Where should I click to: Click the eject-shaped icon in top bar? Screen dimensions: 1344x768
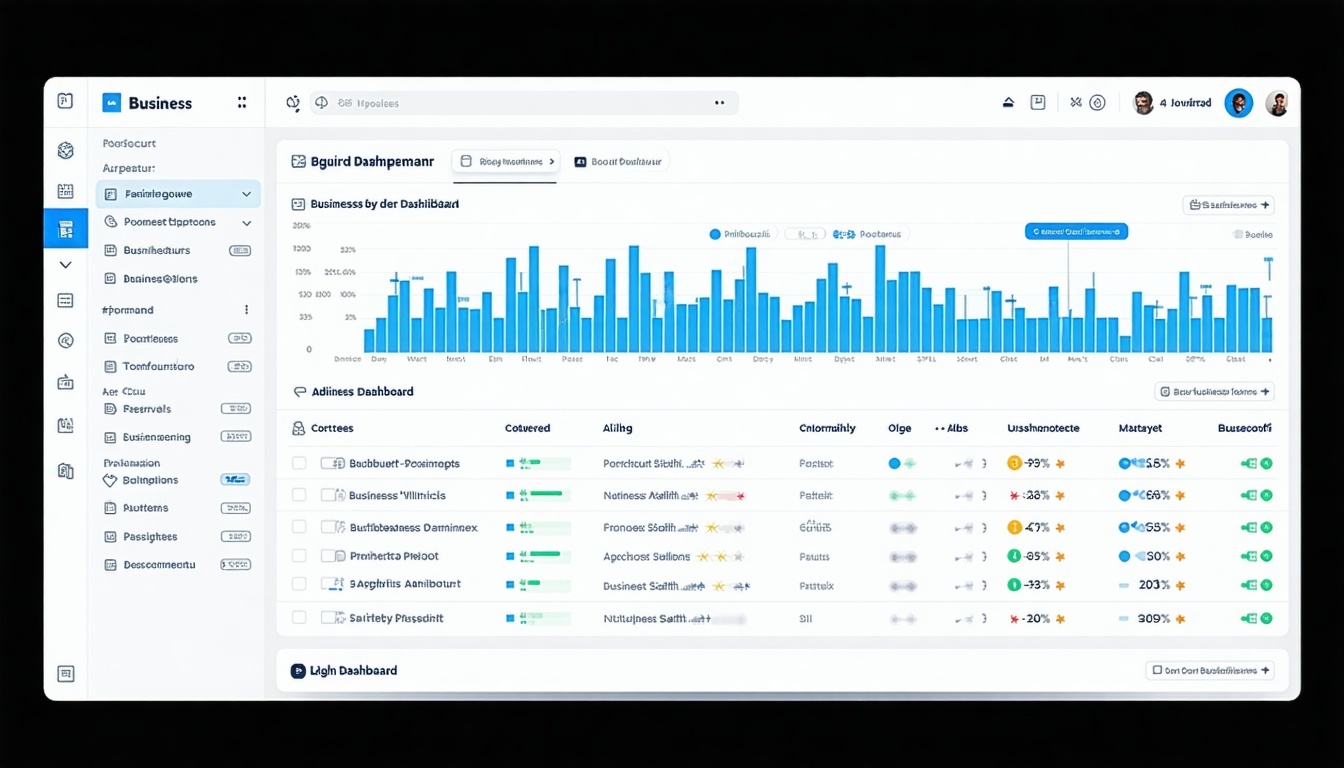(1008, 103)
